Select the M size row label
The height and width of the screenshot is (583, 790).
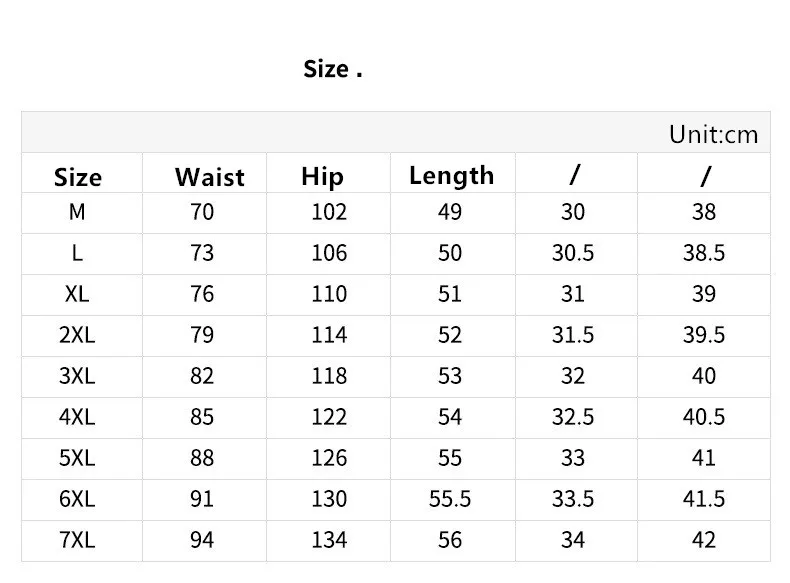(78, 212)
